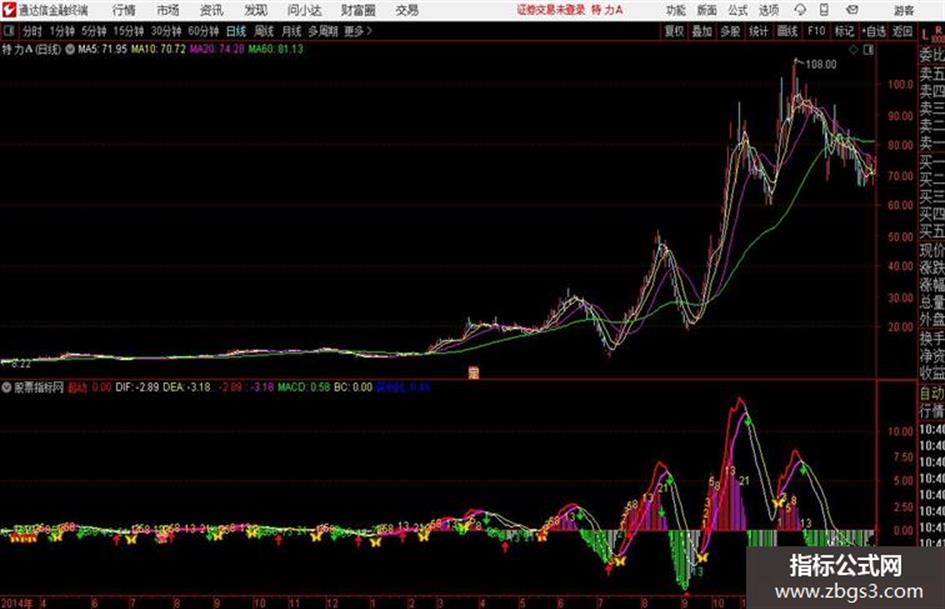Click the BC: 0.00 value

tap(353, 387)
